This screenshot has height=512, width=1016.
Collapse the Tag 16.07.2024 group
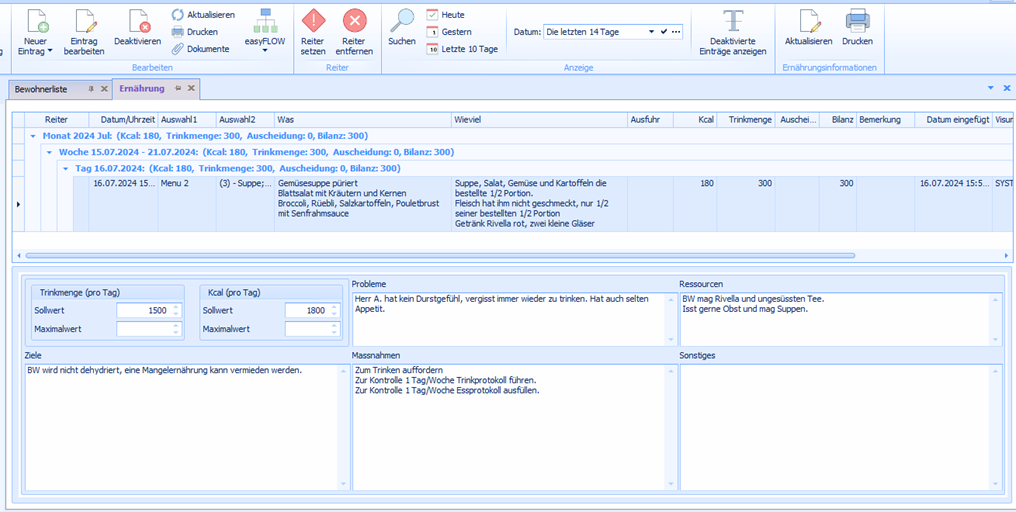click(67, 169)
